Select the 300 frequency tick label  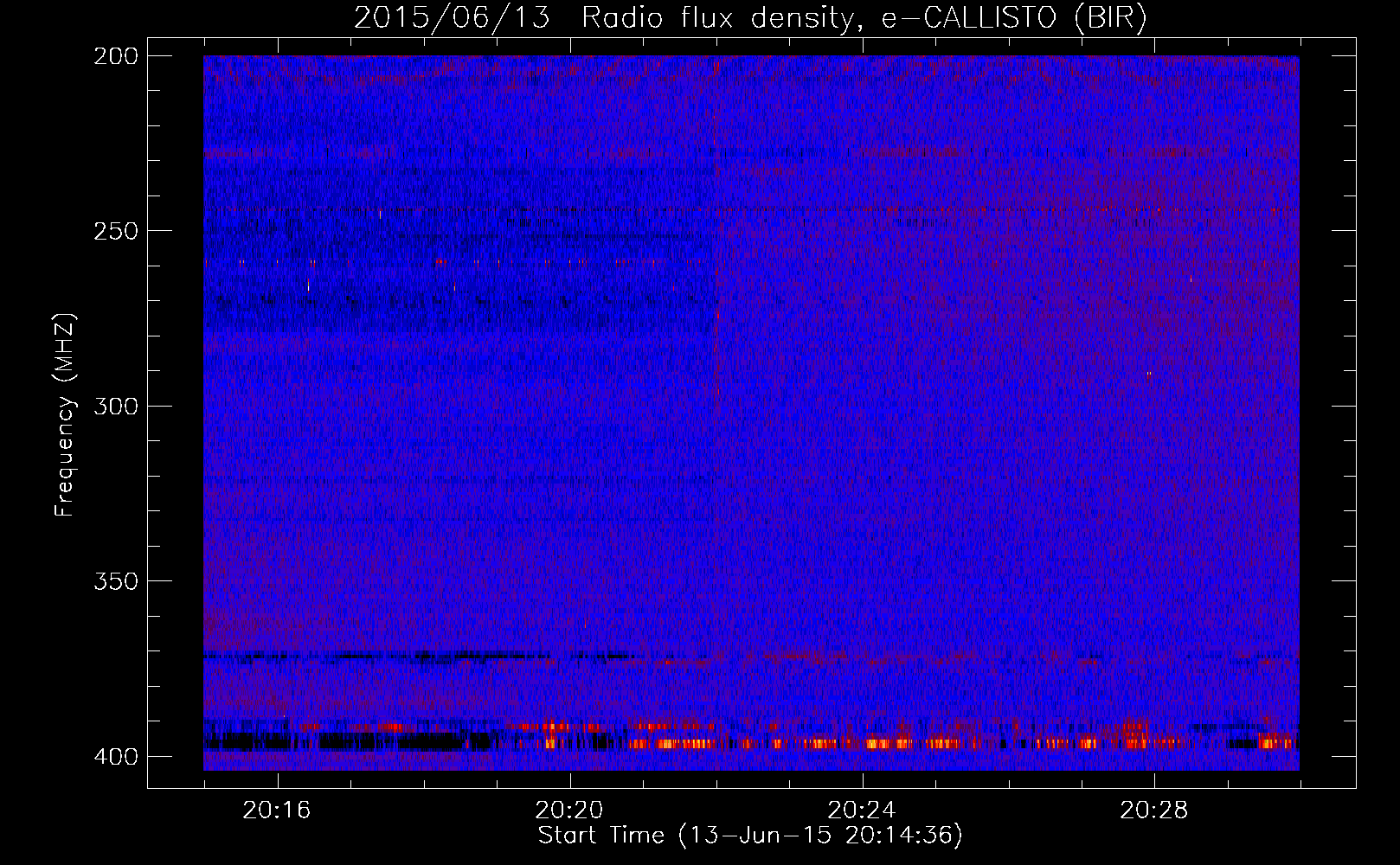(115, 407)
